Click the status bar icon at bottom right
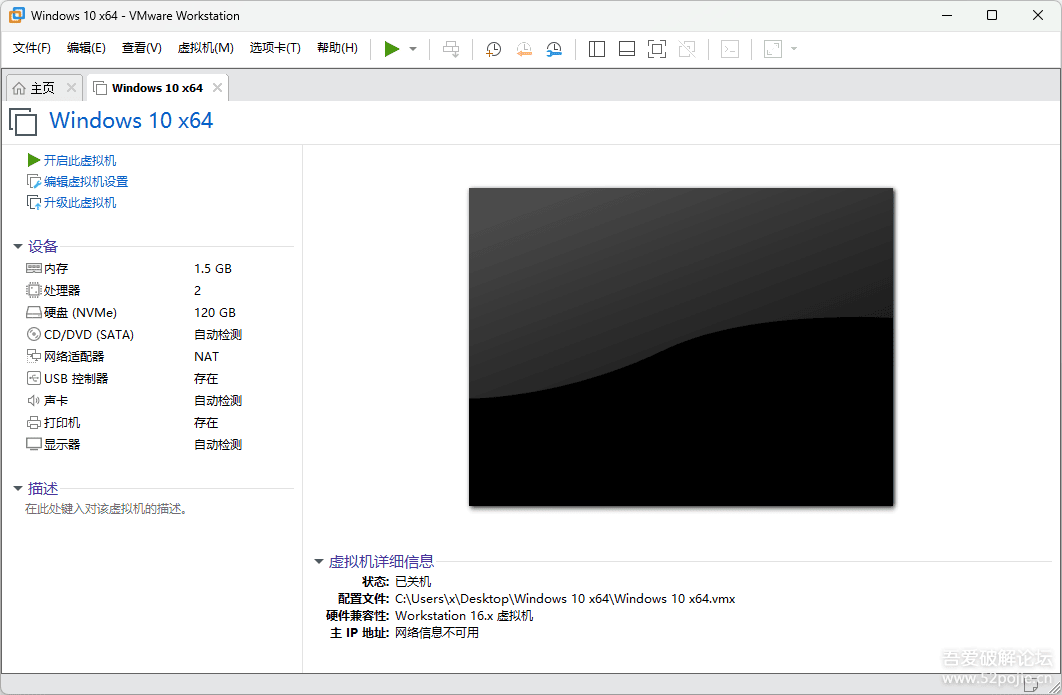 (x=1031, y=685)
